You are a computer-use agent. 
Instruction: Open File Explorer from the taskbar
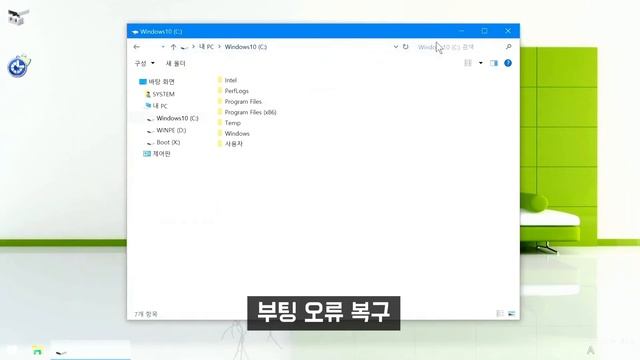click(38, 350)
